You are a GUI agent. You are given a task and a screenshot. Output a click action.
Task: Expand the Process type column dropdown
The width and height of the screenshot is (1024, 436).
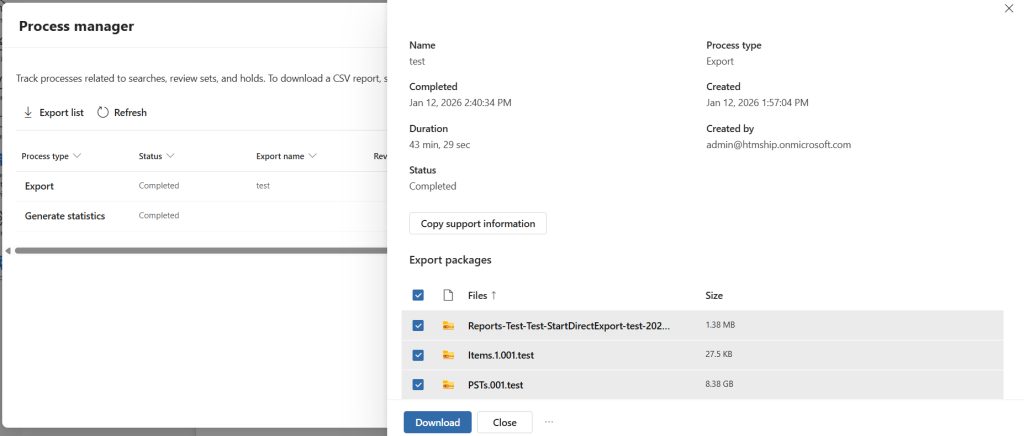(x=77, y=156)
